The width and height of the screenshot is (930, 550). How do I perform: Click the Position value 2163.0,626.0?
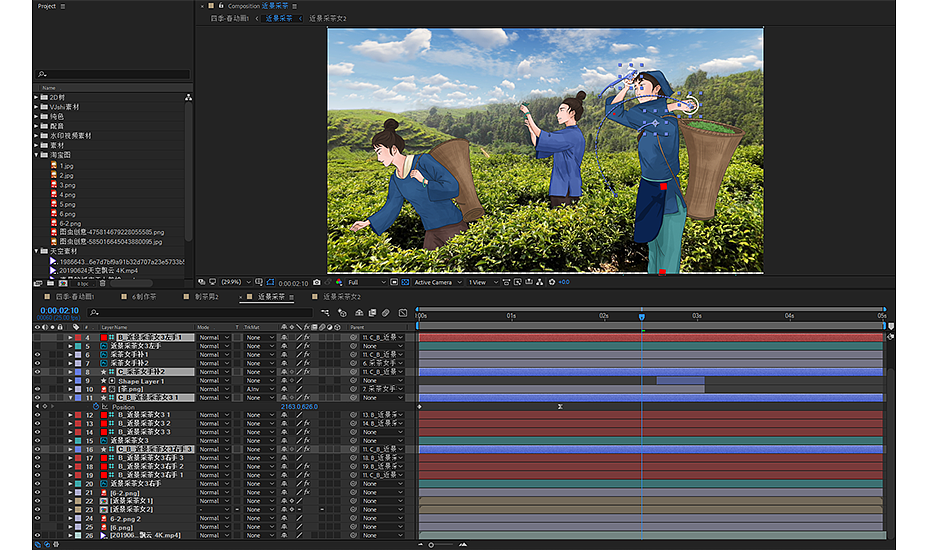point(300,406)
